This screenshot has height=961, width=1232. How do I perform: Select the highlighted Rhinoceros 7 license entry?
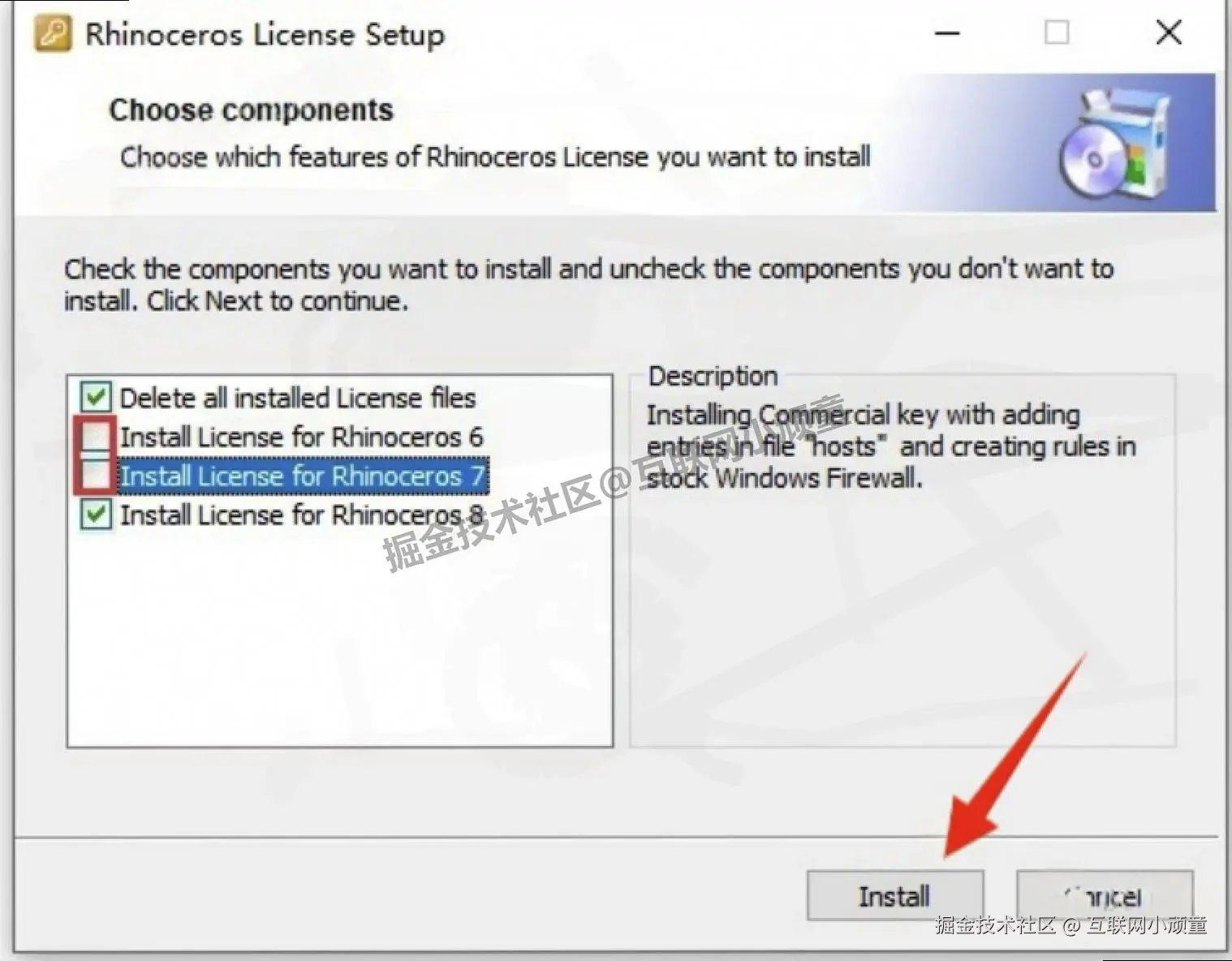tap(304, 476)
